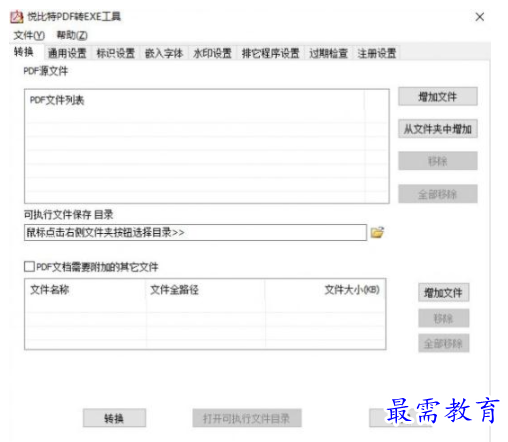Click 移除 button beside PDF file list
The height and width of the screenshot is (442, 508).
tap(438, 161)
